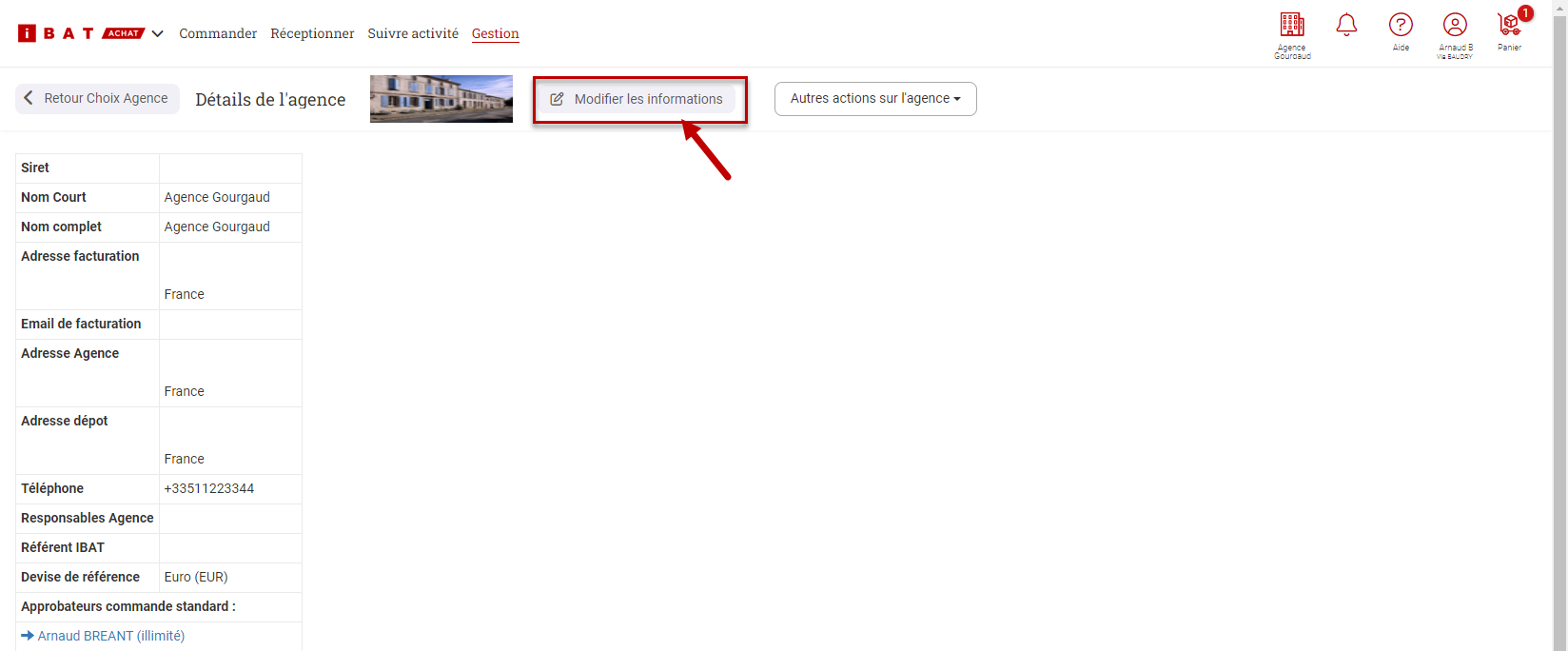1568x651 pixels.
Task: Open the Arnaud B user profile icon
Action: (x=1455, y=25)
